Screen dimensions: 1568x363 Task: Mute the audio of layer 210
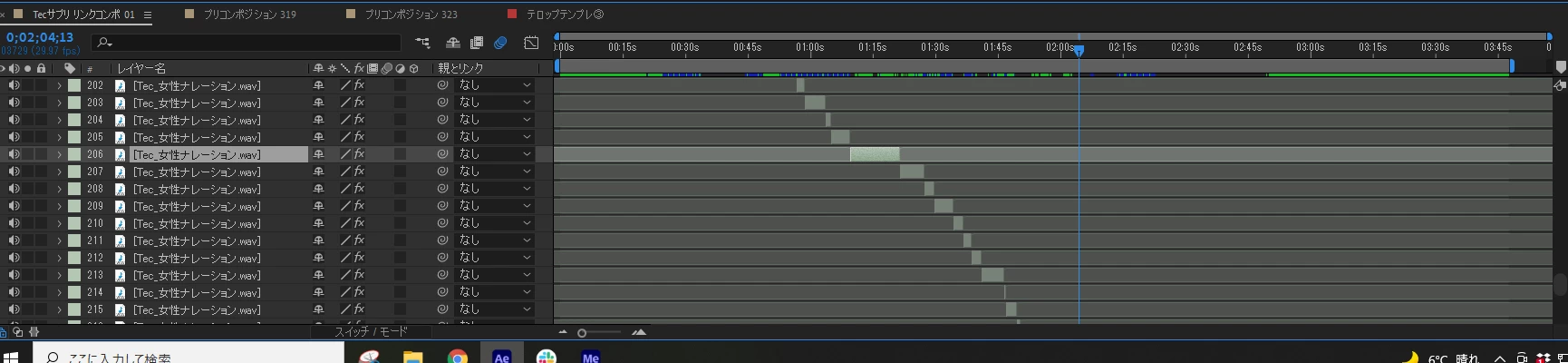point(14,223)
